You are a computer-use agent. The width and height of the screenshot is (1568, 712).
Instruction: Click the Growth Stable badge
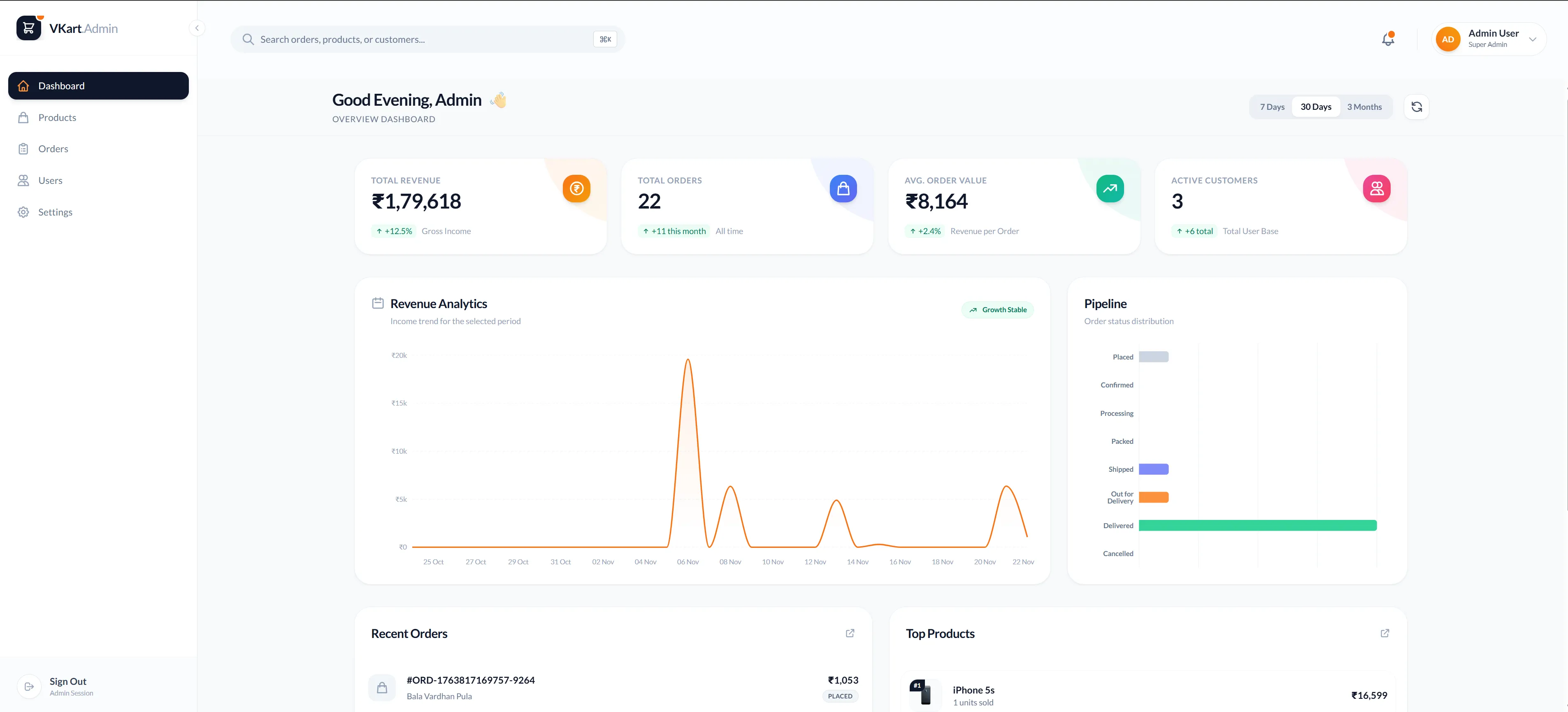click(x=997, y=309)
